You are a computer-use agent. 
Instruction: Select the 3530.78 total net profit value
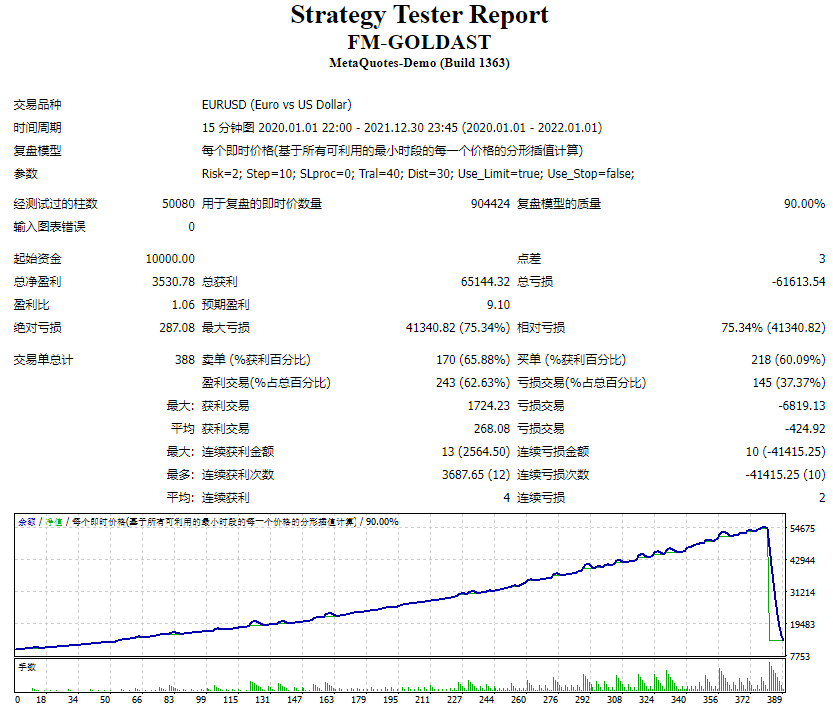click(x=173, y=282)
